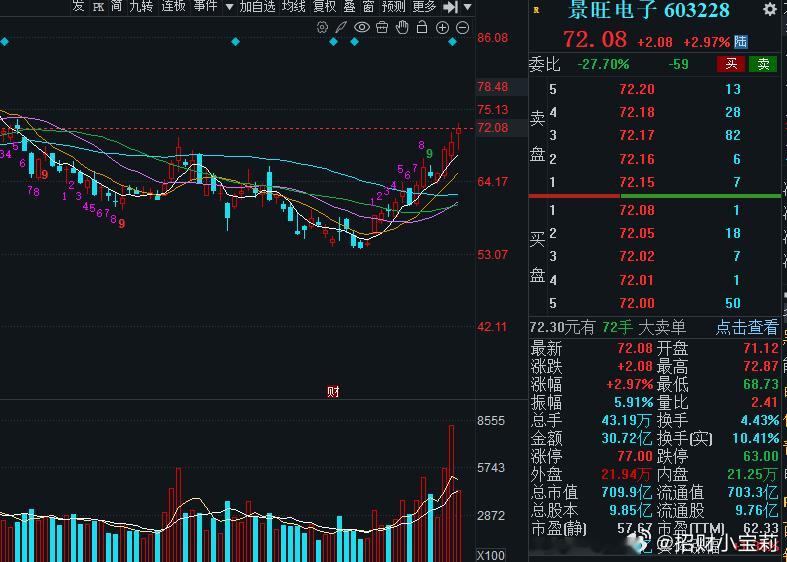787x562 pixels.
Task: Open chart settings gear icon
Action: [x=322, y=28]
